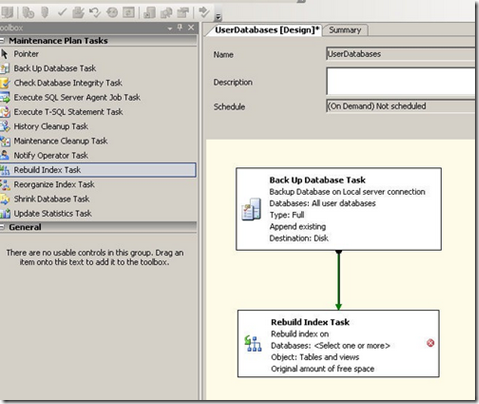Collapse the General toolbox group
The width and height of the screenshot is (479, 404).
[x=2, y=227]
